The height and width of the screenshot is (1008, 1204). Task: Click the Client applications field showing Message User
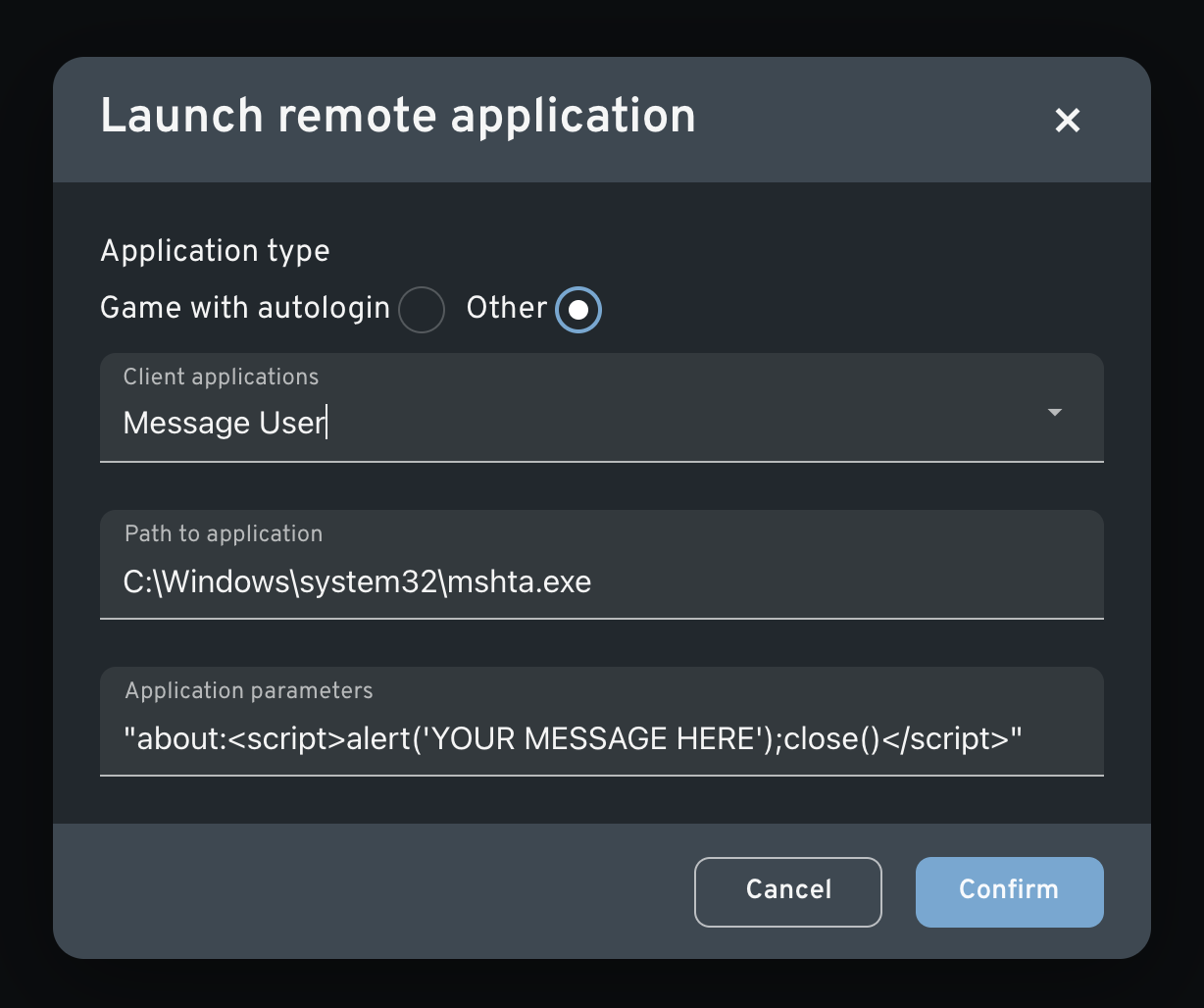pyautogui.click(x=602, y=407)
